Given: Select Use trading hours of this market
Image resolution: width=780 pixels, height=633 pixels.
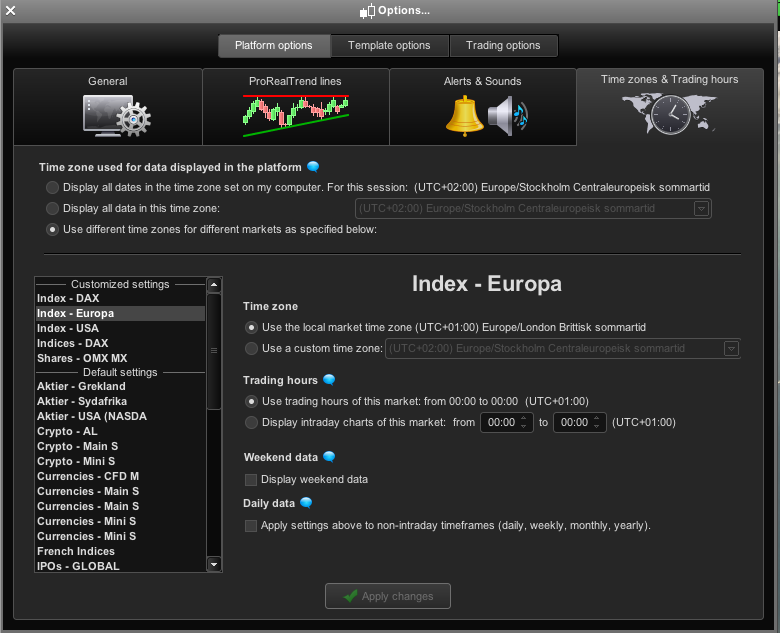Looking at the screenshot, I should coord(251,401).
